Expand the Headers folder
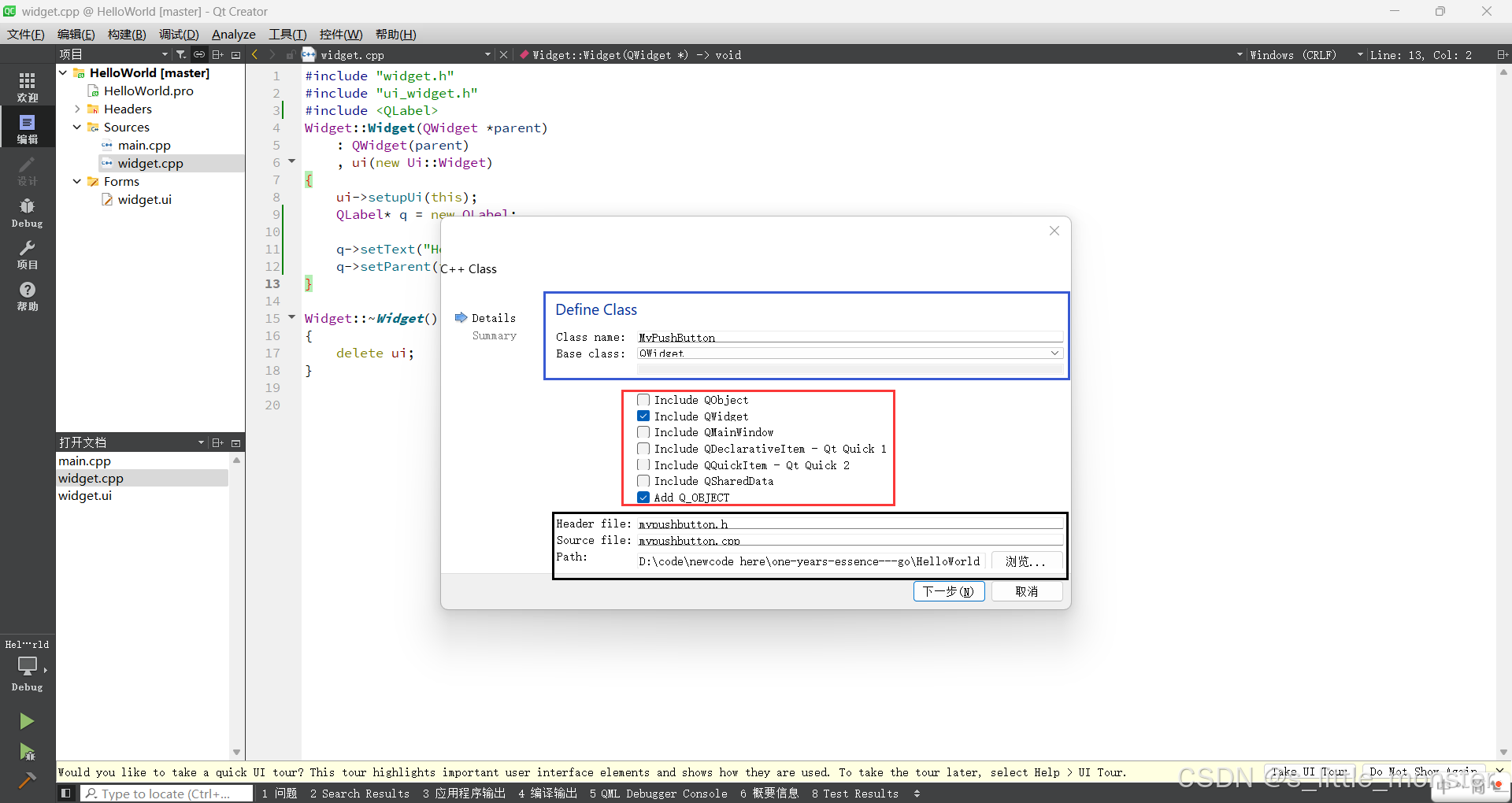1512x803 pixels. coord(77,109)
